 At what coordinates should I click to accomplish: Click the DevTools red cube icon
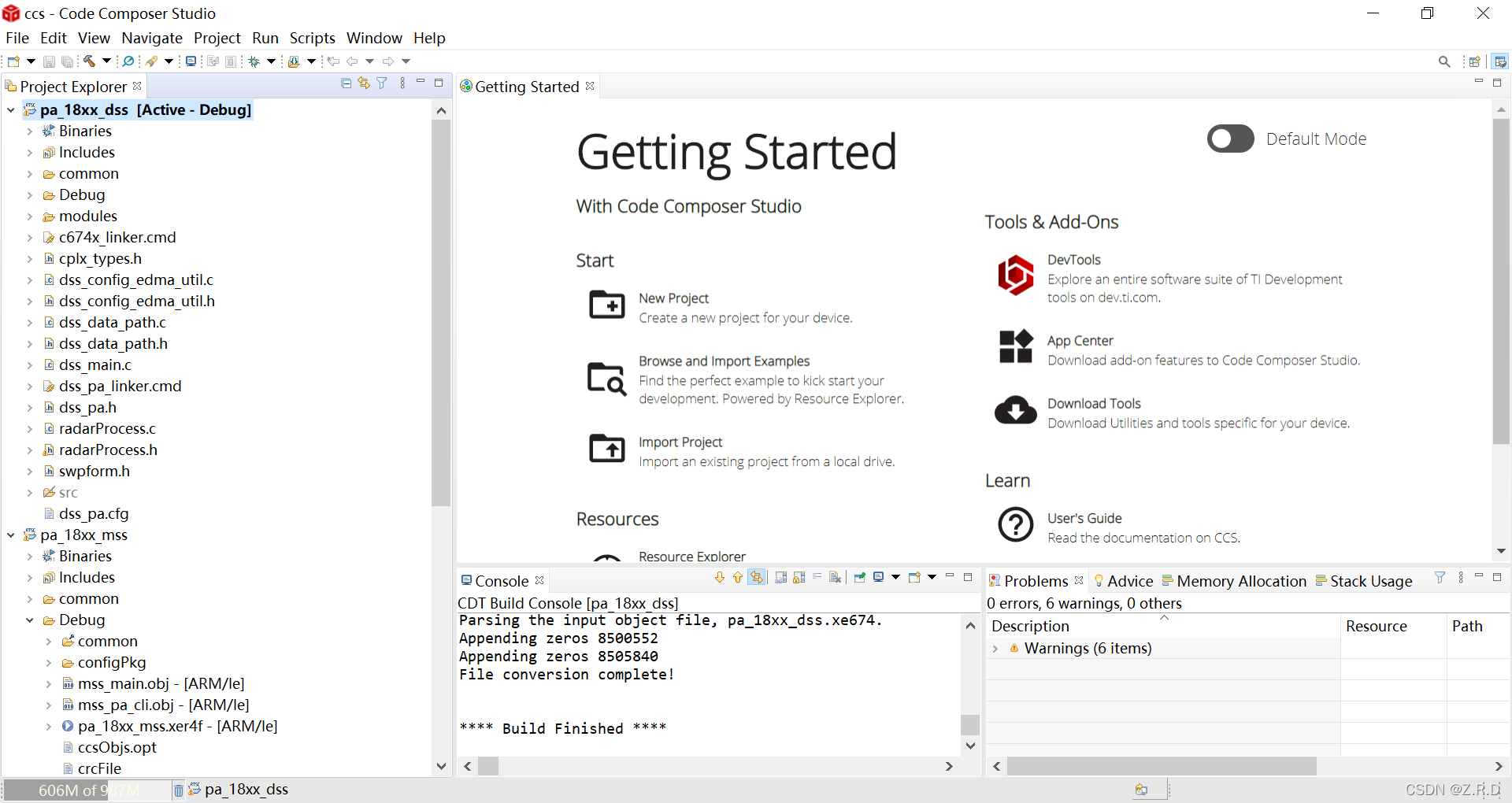(1016, 276)
